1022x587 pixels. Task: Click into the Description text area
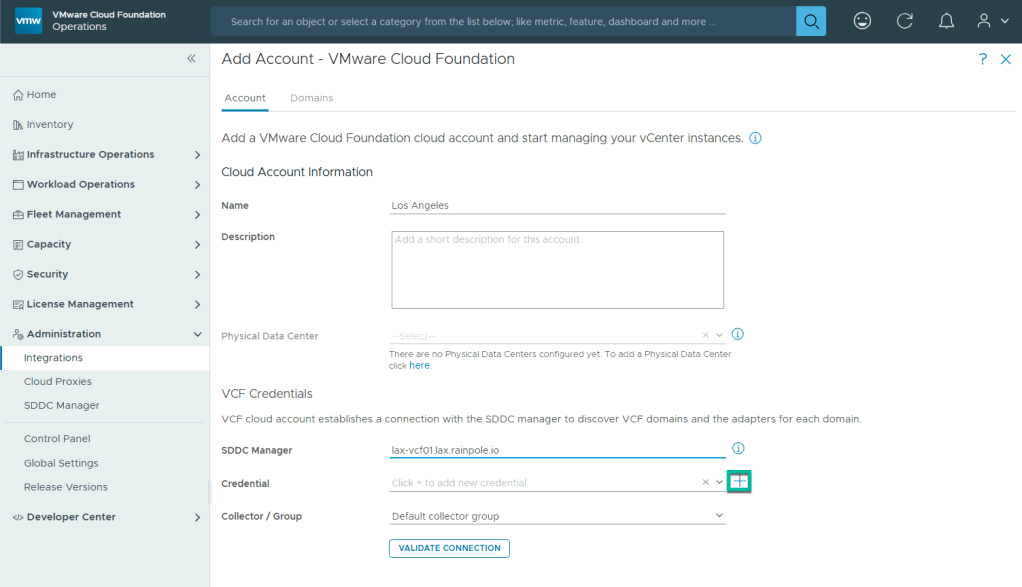tap(557, 270)
